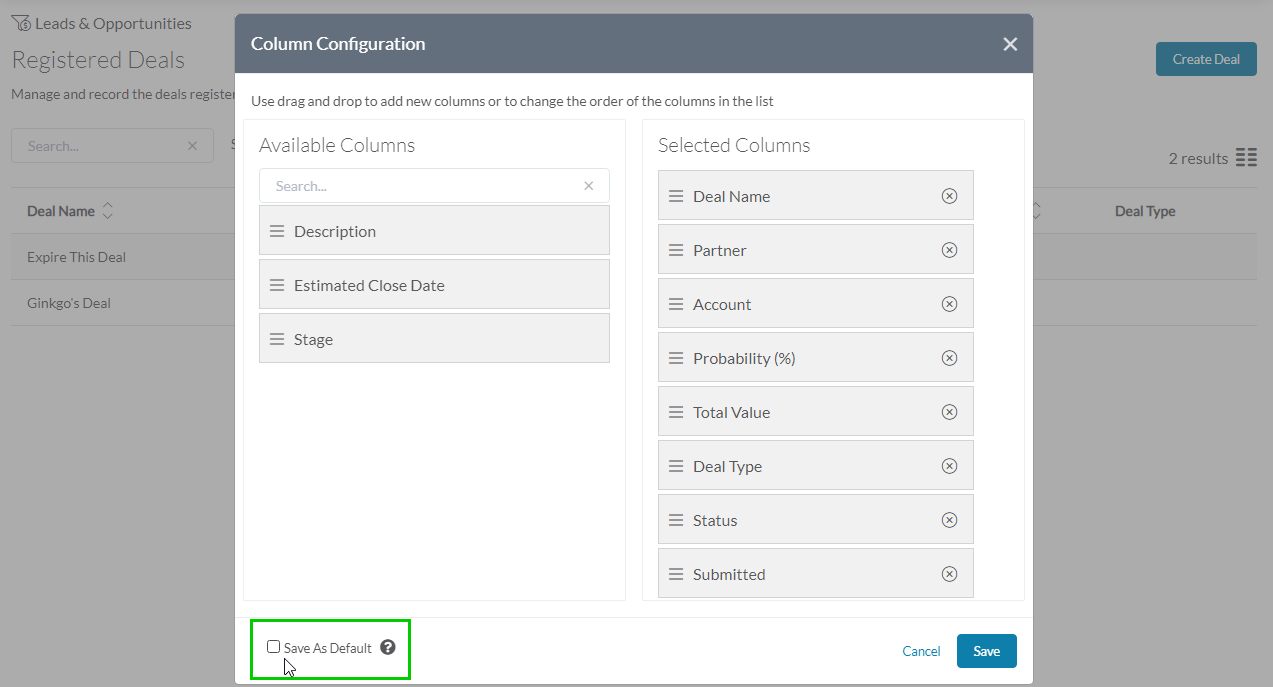Save the column configuration

coord(986,651)
